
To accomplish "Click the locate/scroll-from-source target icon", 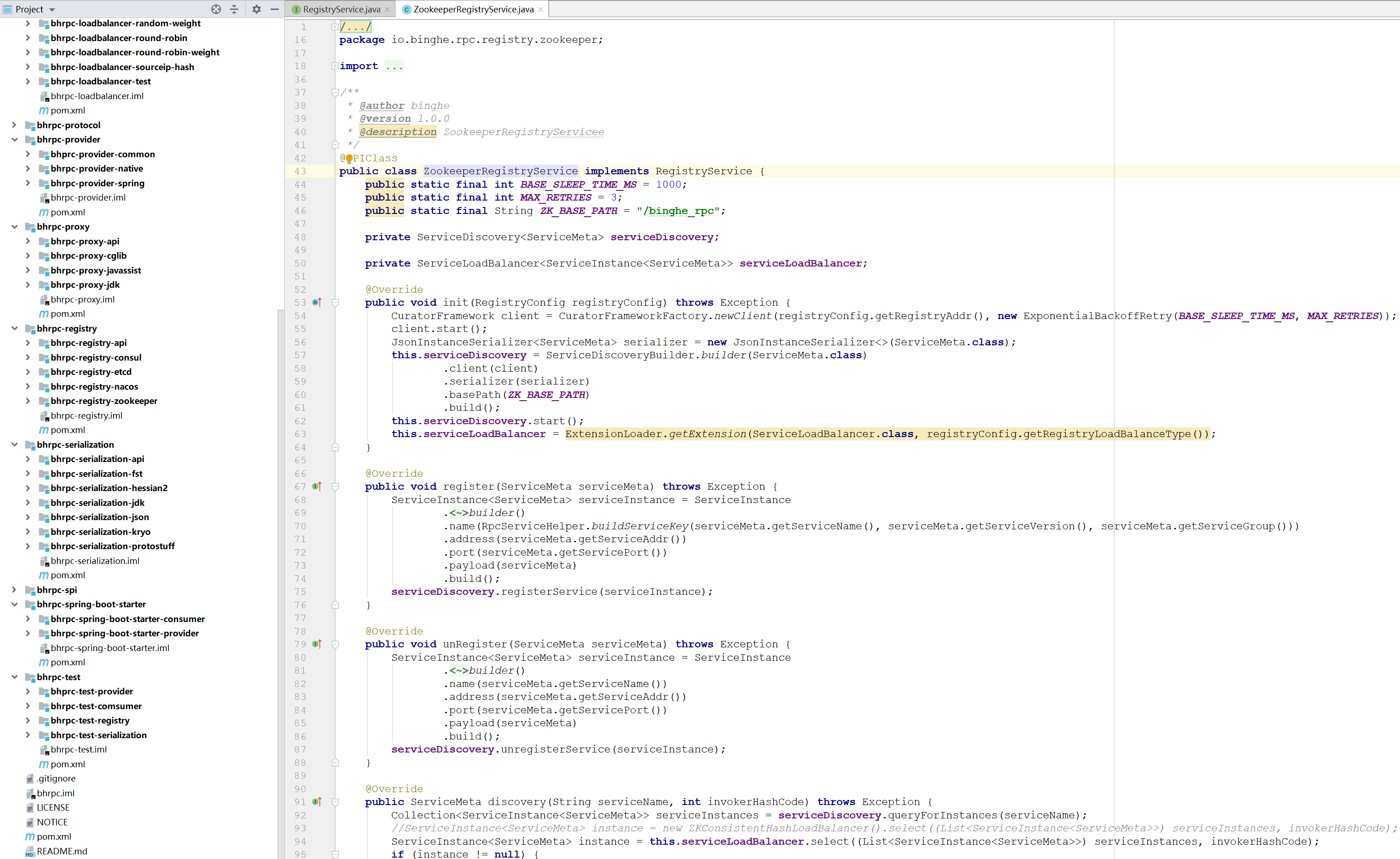I will [216, 9].
